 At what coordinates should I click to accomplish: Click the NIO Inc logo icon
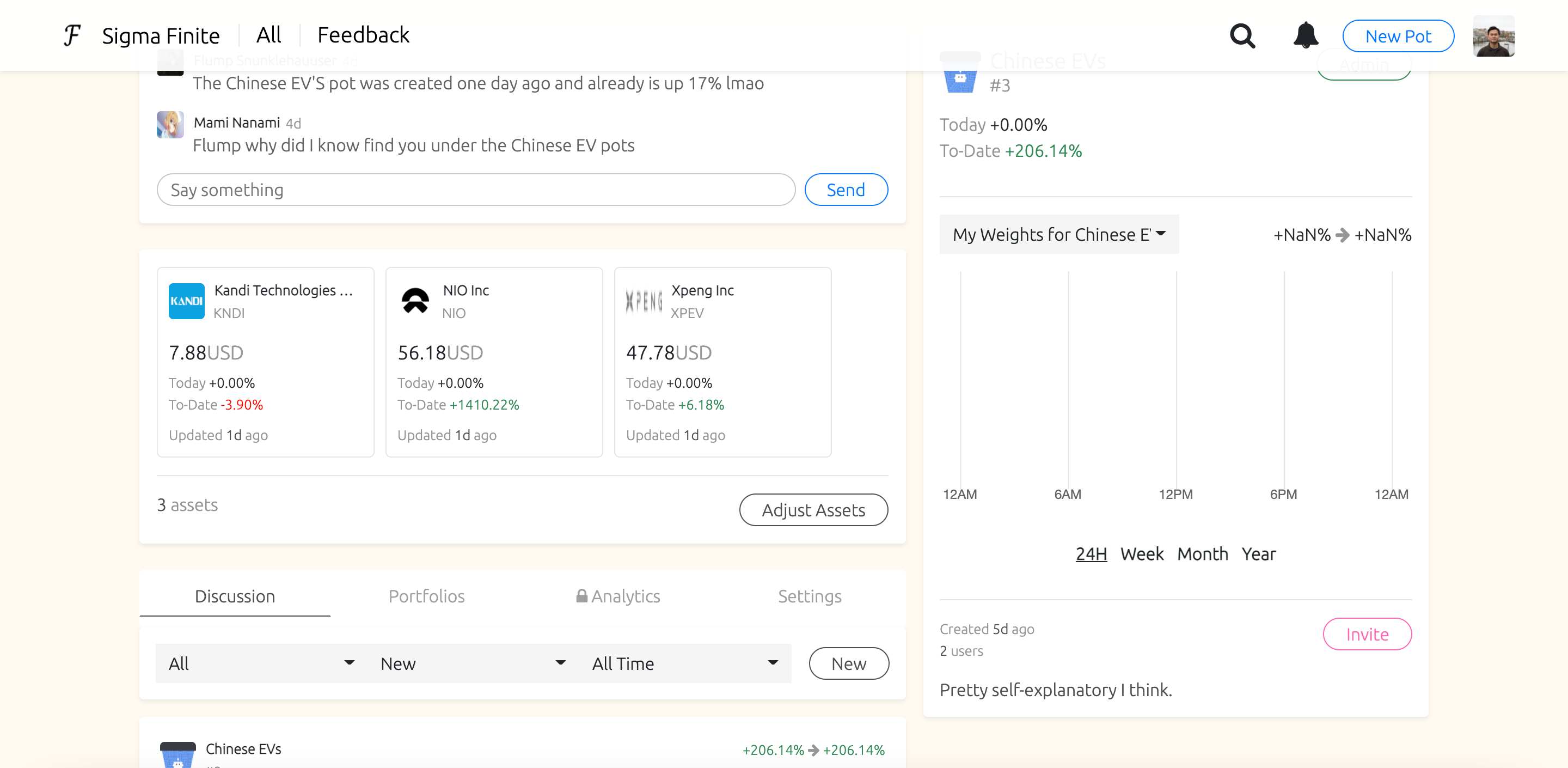click(x=415, y=301)
